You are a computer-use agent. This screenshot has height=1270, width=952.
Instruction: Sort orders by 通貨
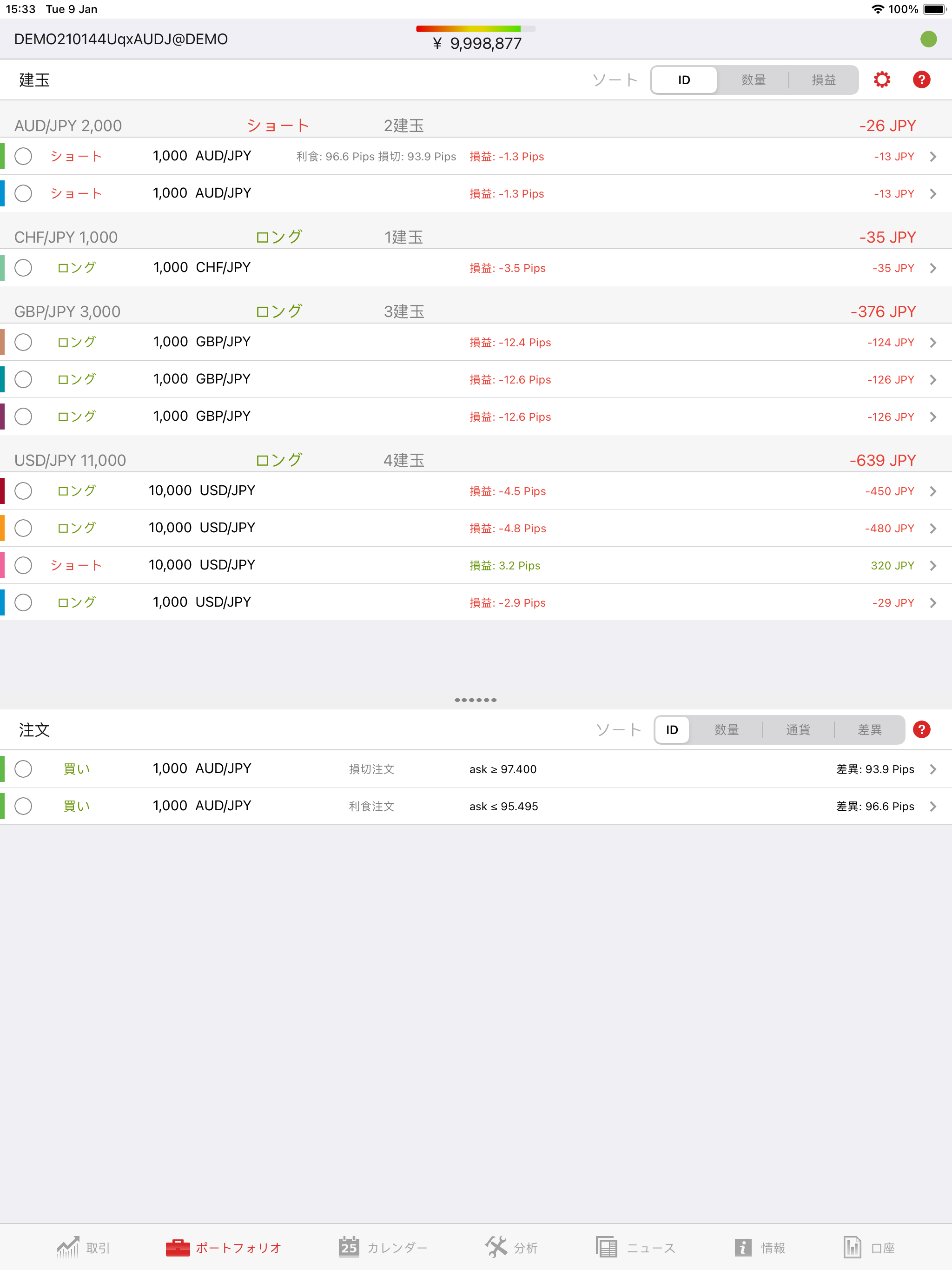pos(798,729)
